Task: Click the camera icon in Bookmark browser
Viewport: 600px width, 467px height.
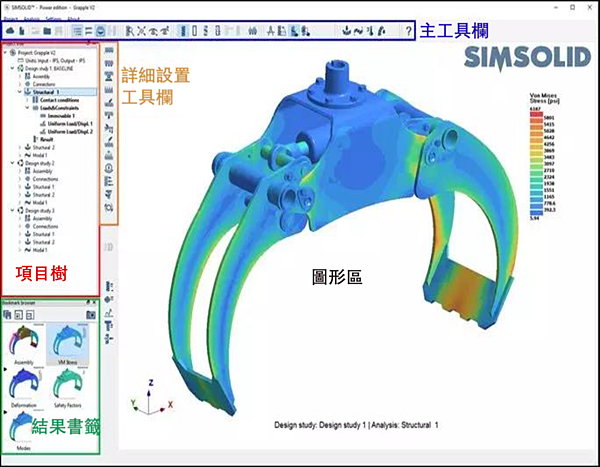Action: 91,315
